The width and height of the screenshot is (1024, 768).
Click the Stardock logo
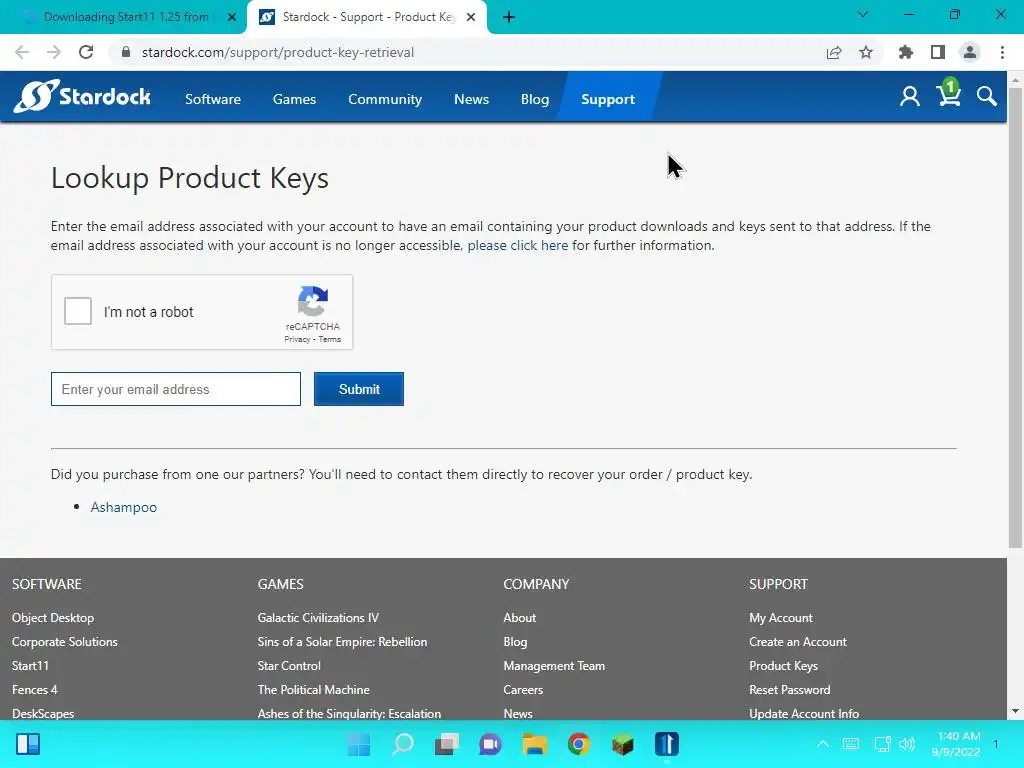[82, 96]
